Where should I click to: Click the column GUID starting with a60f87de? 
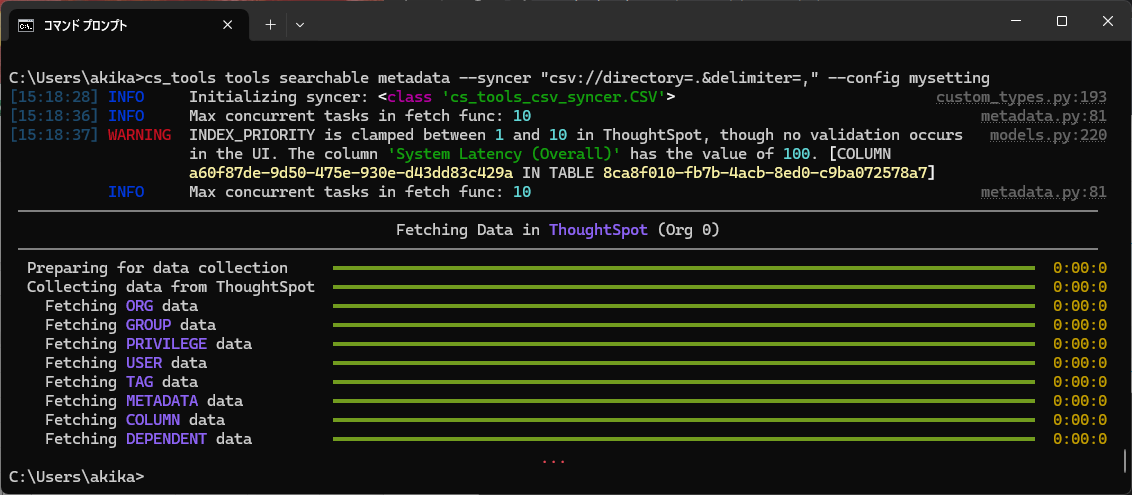click(x=350, y=173)
